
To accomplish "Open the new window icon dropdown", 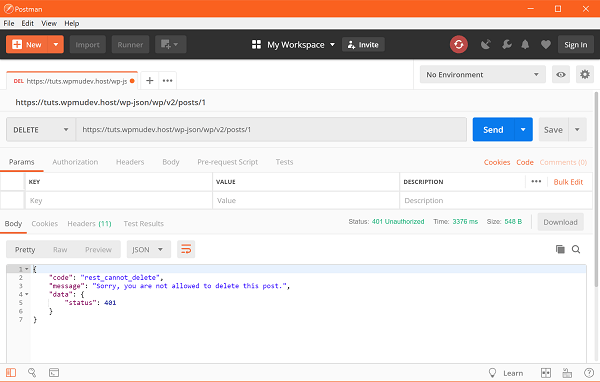I will tap(170, 45).
